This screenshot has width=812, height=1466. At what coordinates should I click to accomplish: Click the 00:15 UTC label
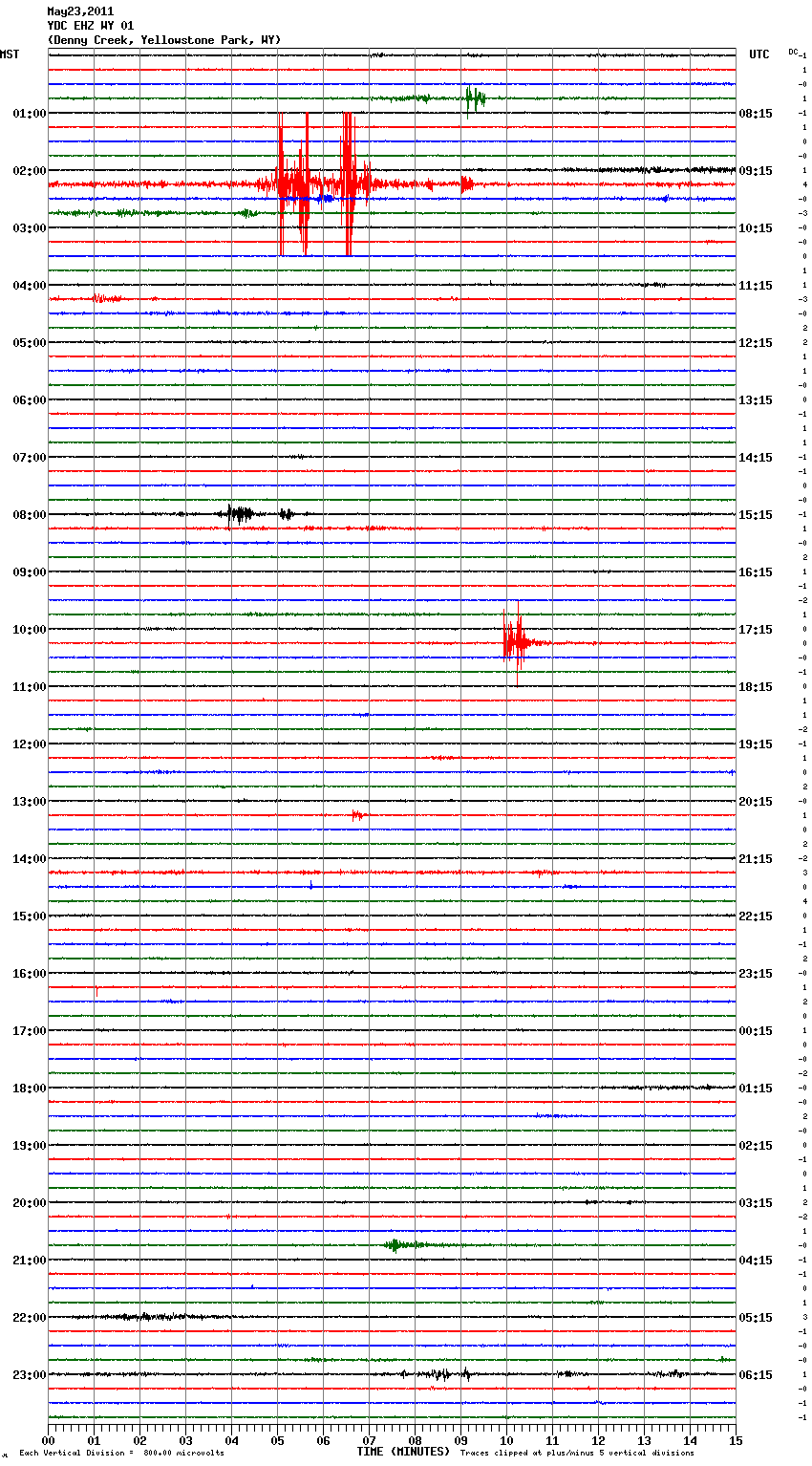click(x=756, y=1031)
